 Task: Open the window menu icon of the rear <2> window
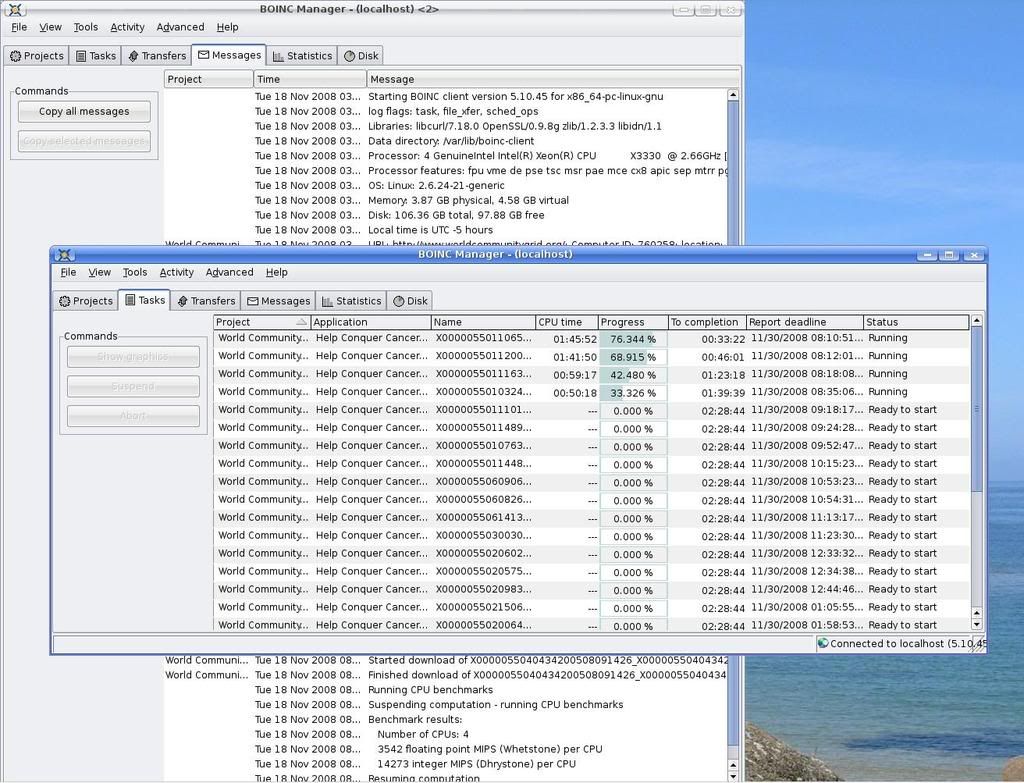tap(15, 9)
